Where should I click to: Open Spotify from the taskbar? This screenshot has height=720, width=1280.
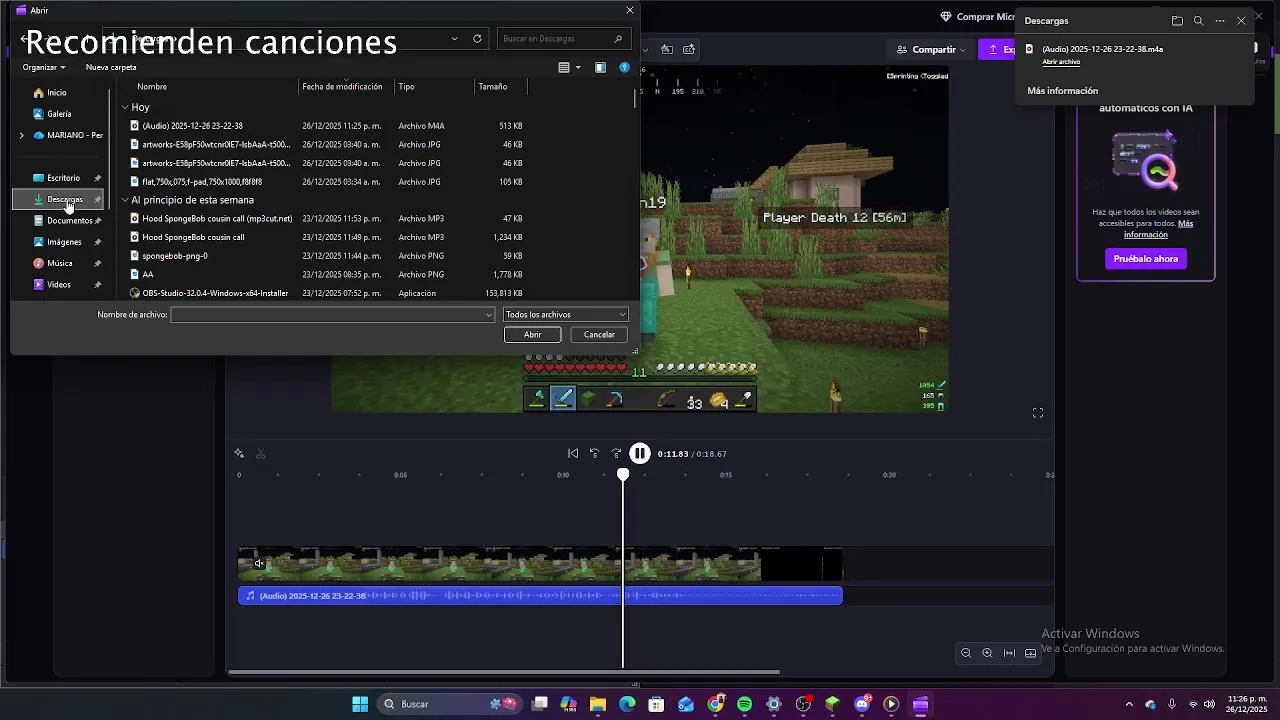pyautogui.click(x=744, y=704)
